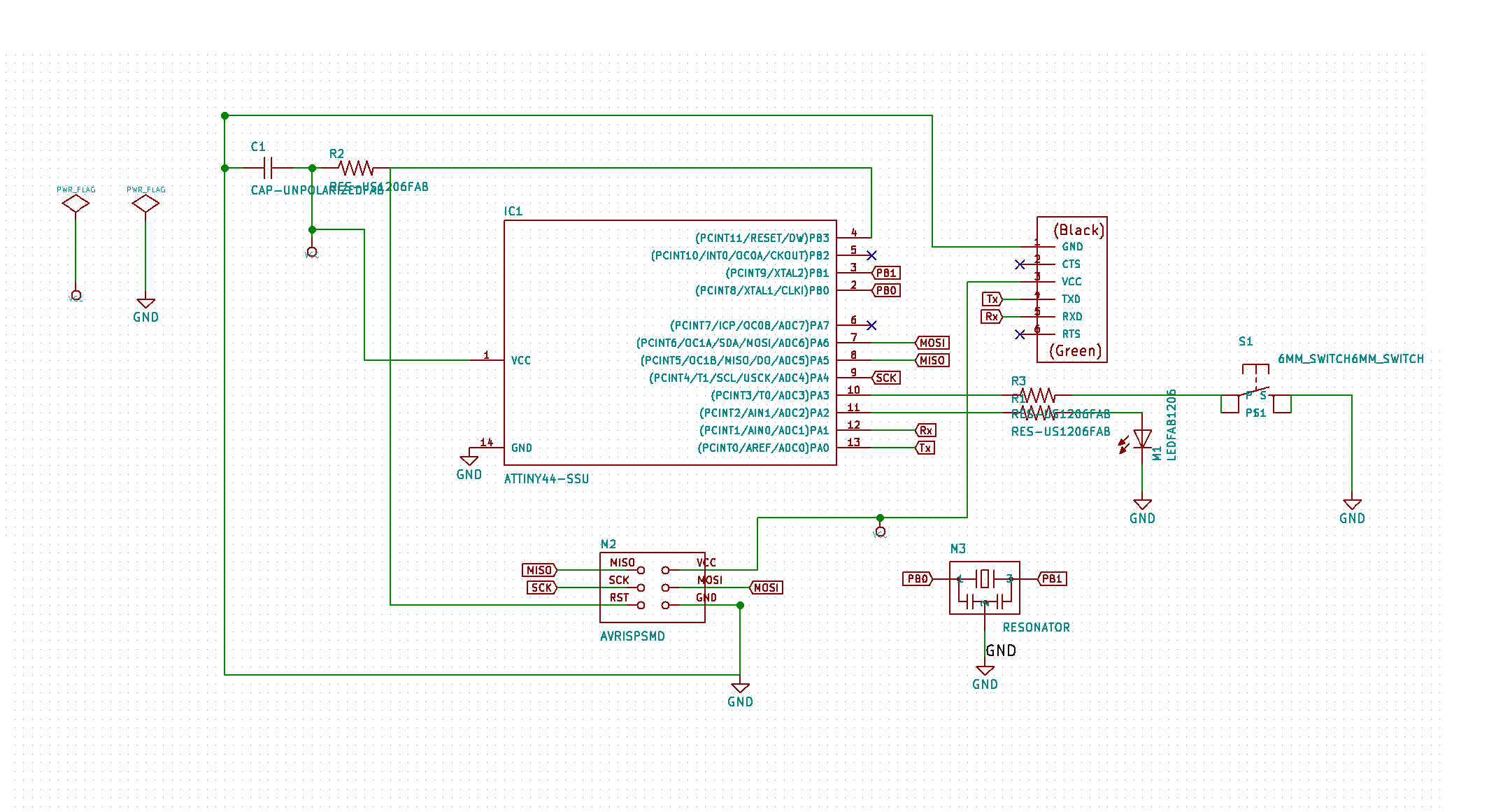Click the (Black) label on FTDI header
Screen dimensions: 1496x812
pos(1079,230)
